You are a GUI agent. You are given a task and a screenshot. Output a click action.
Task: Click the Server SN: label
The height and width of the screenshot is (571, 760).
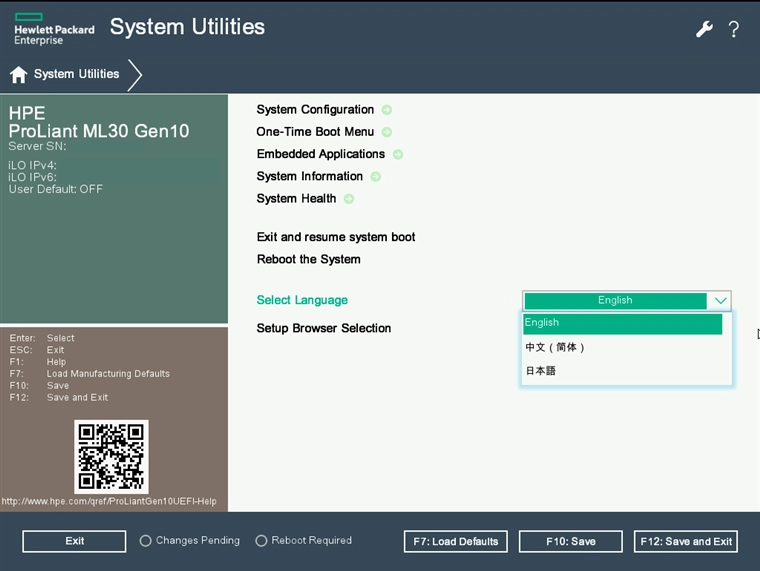point(37,146)
